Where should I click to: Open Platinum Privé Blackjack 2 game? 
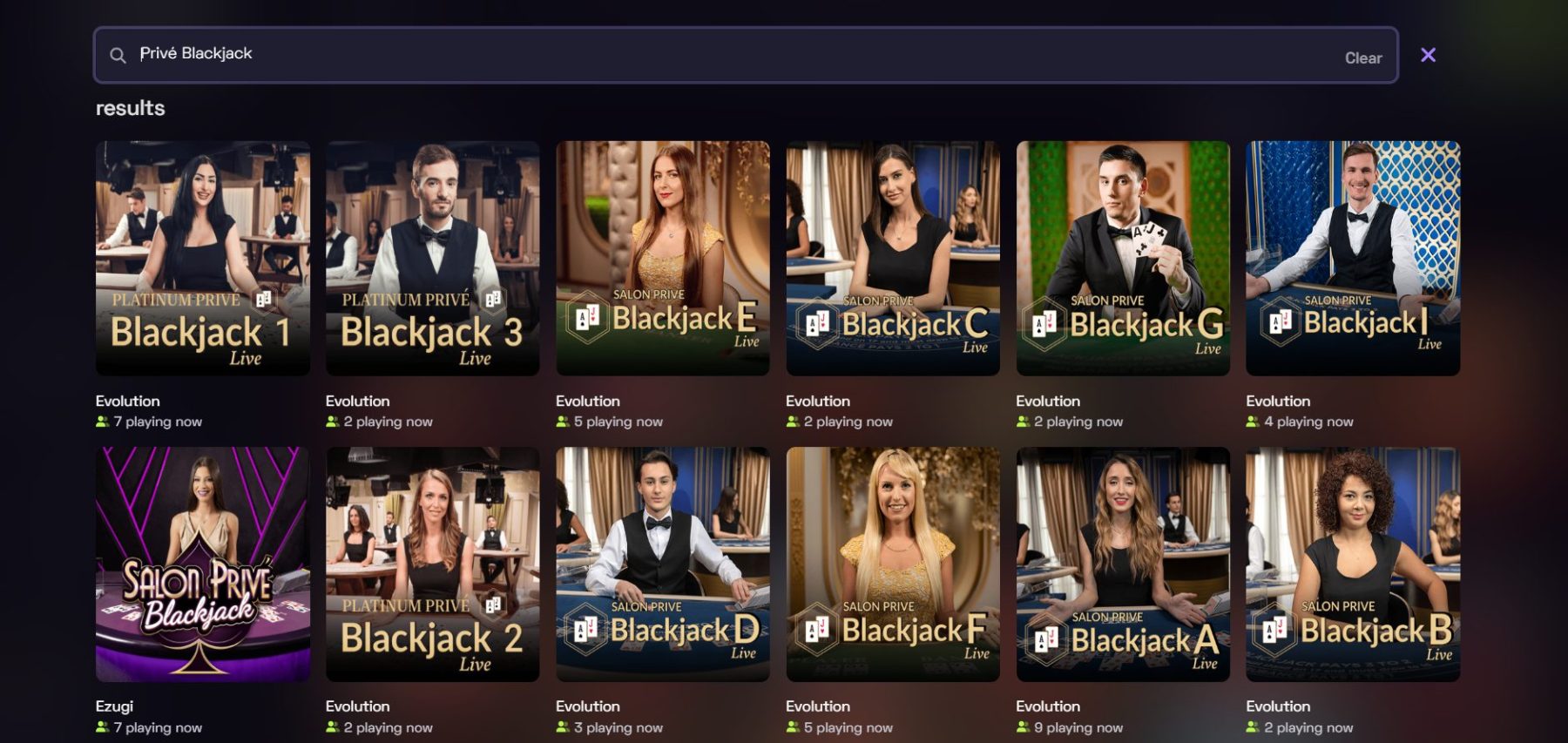[x=433, y=564]
